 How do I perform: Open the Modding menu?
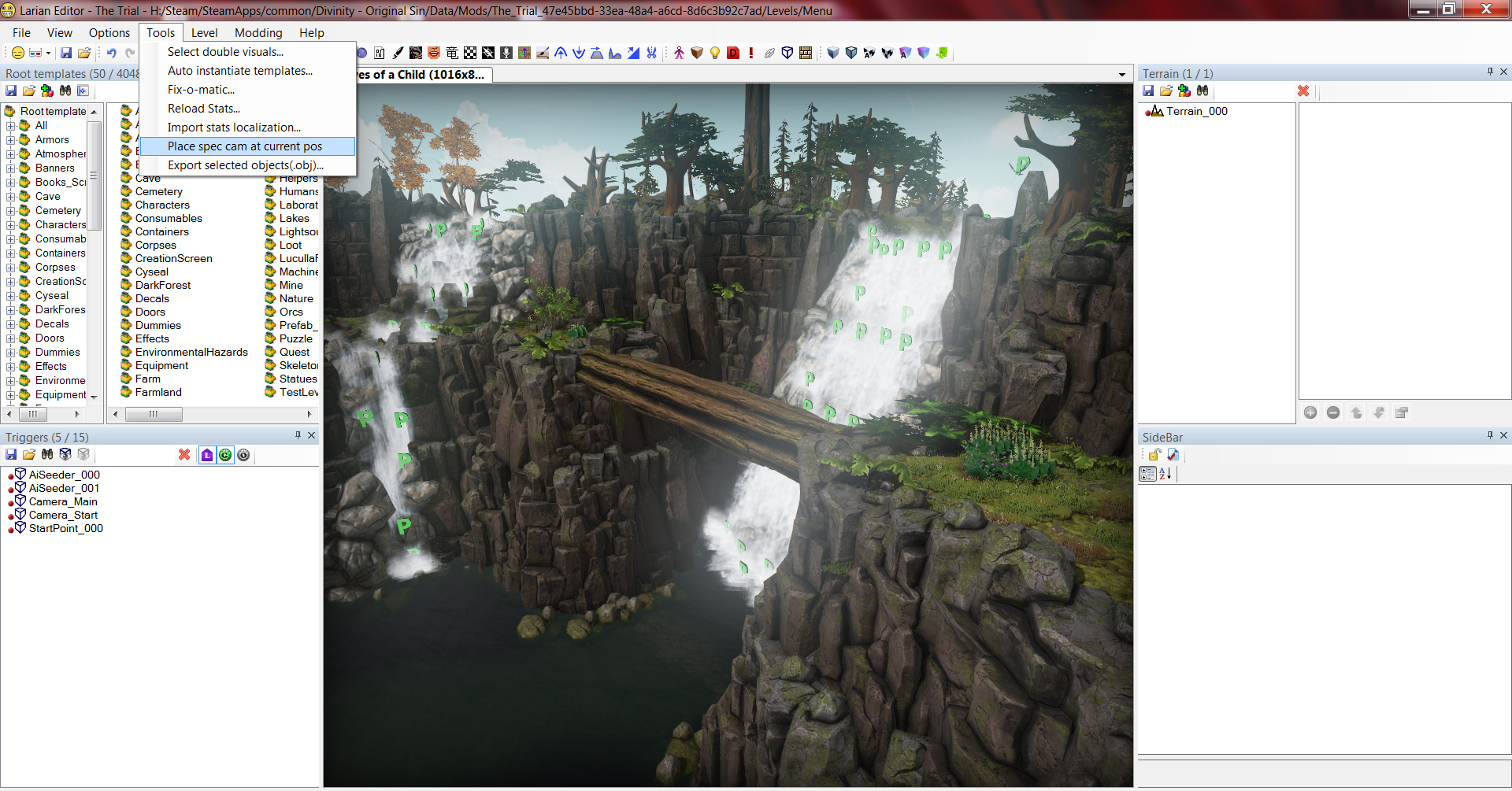coord(258,33)
